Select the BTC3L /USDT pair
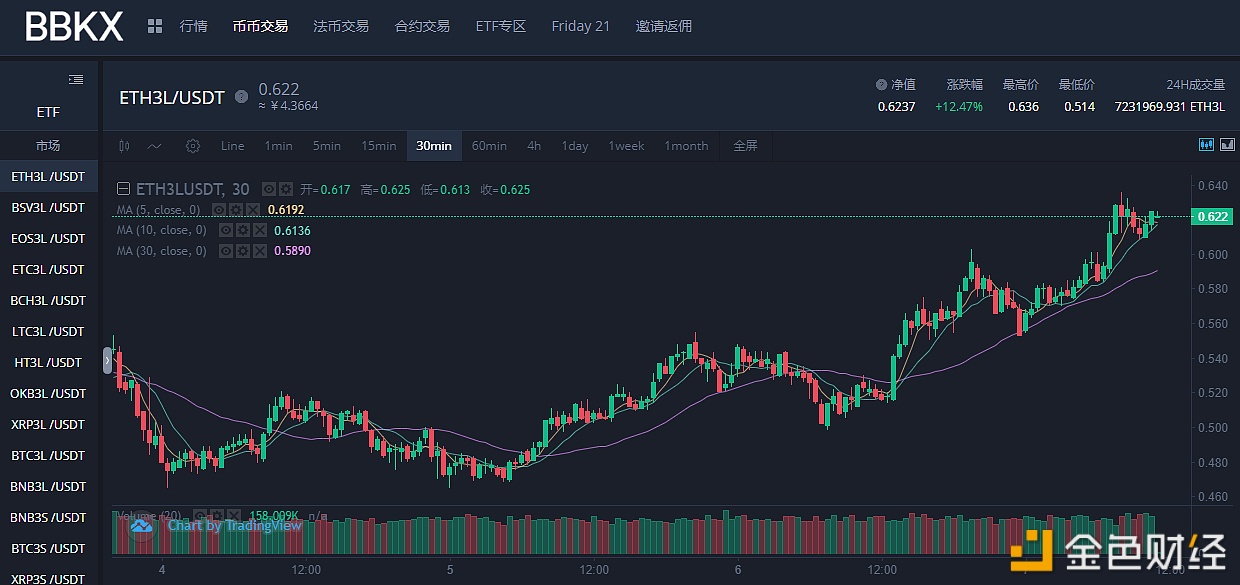Screen dimensions: 1240x585 [49, 456]
